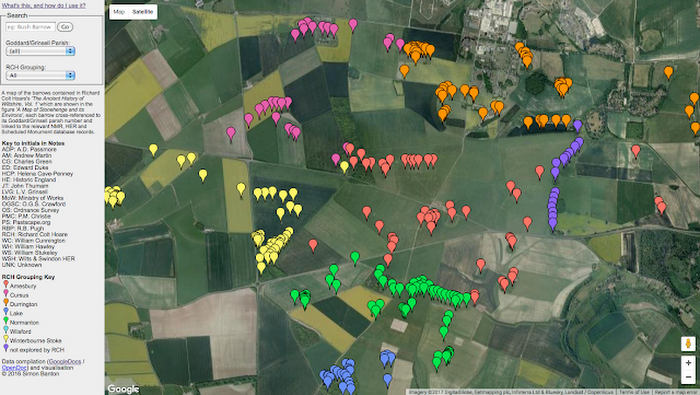Open the OpenDoc data compilation link

[x=14, y=368]
